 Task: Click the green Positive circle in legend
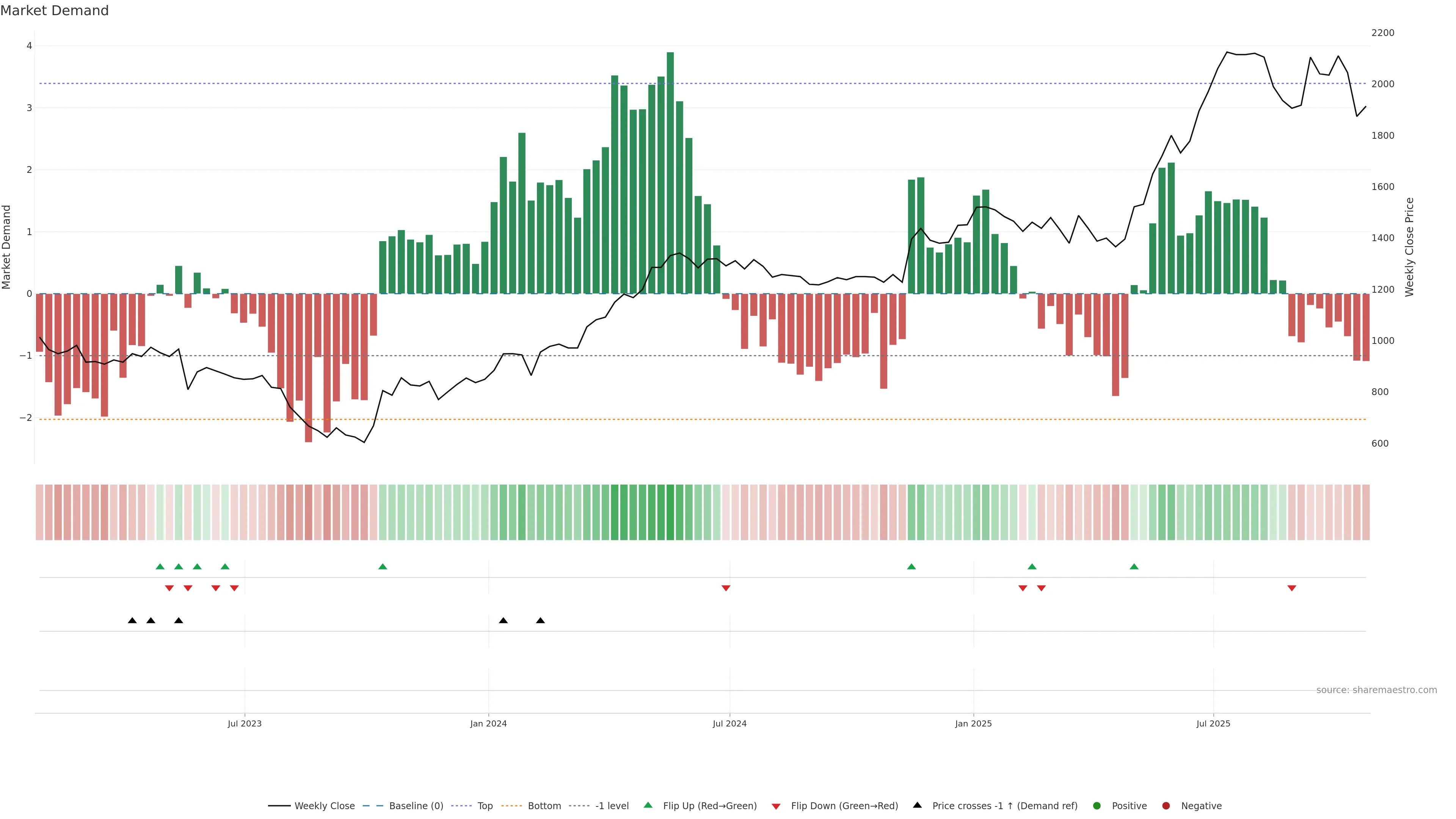1097,806
